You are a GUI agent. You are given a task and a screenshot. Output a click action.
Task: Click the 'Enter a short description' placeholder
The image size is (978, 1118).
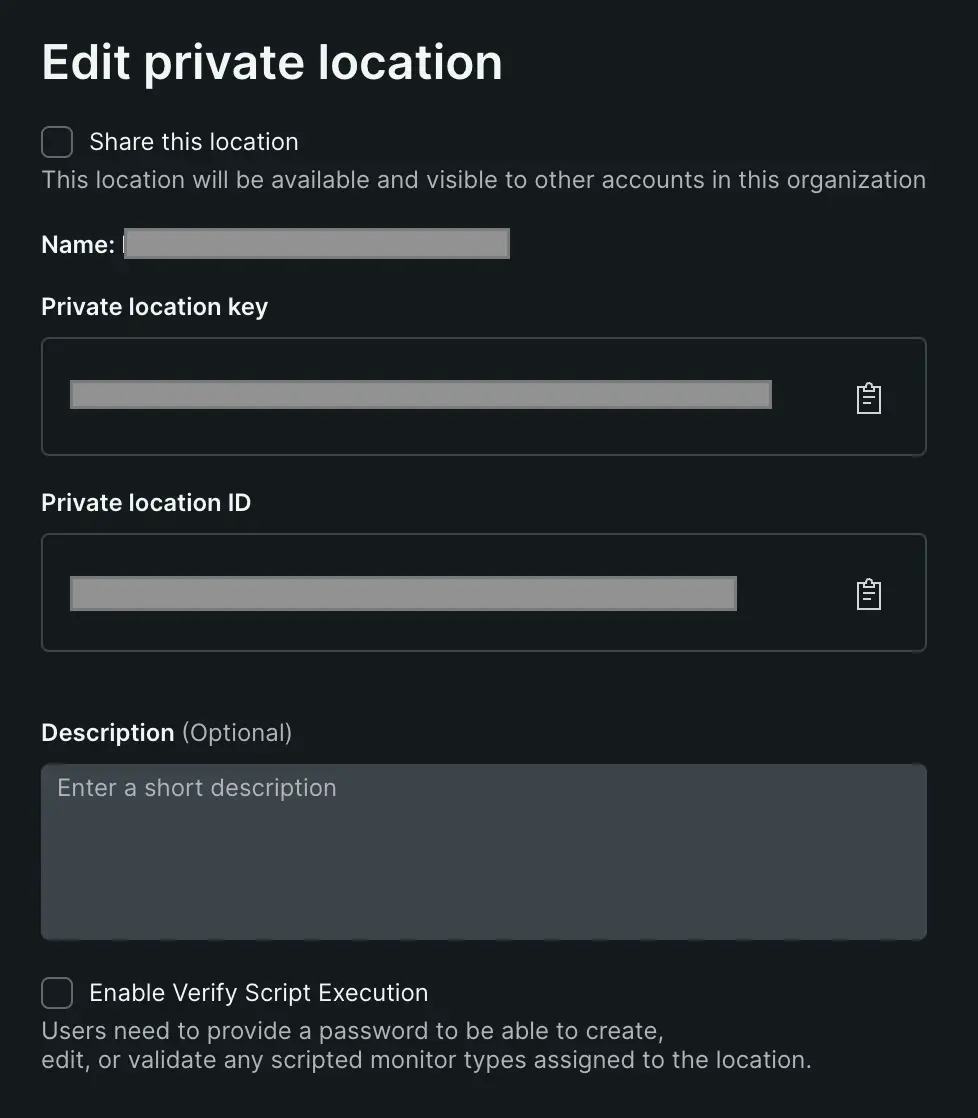pos(196,788)
